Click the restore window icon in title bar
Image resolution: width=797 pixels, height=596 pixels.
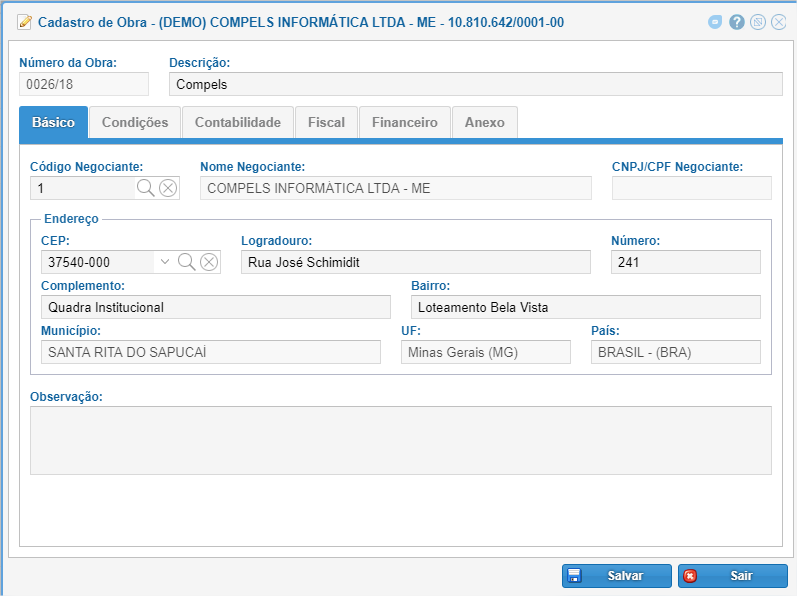pos(758,22)
